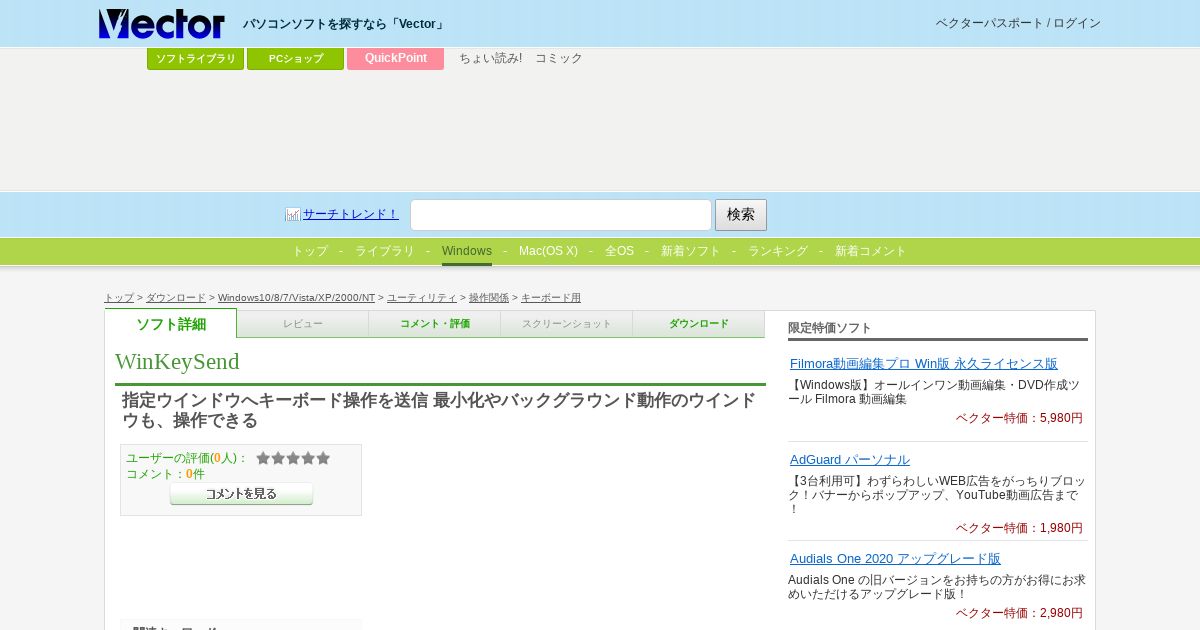Click 限定特価ソフト heading
1200x630 pixels.
(x=830, y=328)
